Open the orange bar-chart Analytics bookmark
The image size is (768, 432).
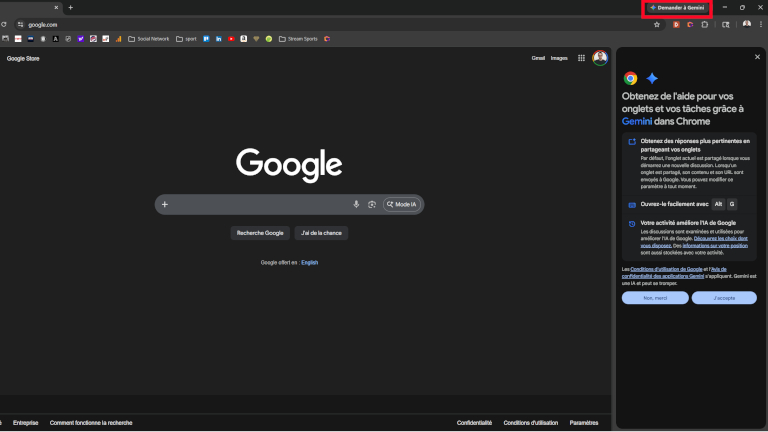[x=118, y=39]
